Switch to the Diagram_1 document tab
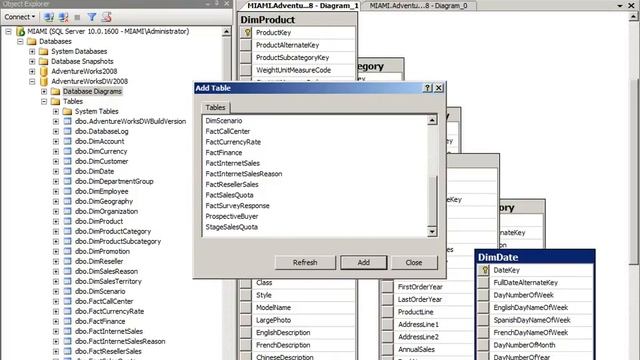The width and height of the screenshot is (640, 360). coord(301,6)
